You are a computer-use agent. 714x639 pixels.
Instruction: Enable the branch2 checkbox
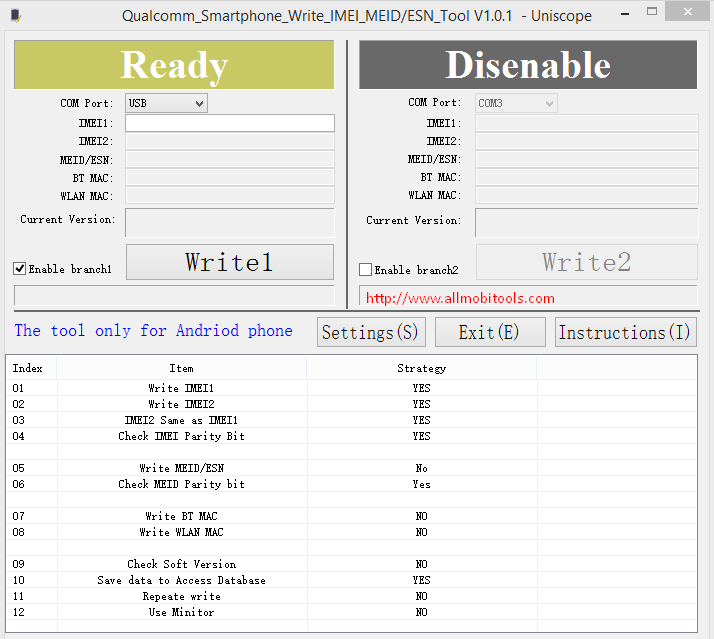[x=366, y=270]
